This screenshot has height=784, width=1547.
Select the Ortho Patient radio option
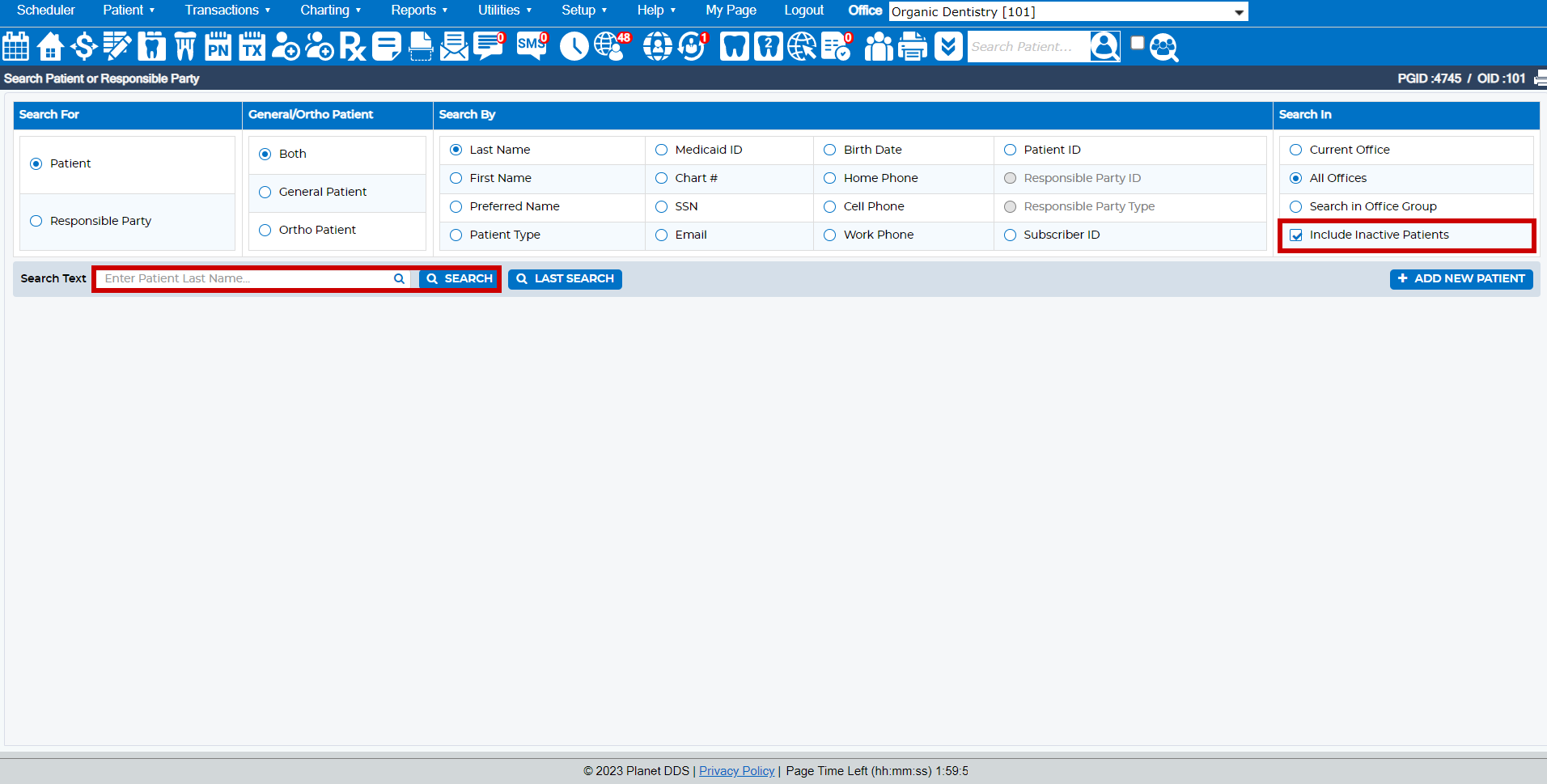265,230
